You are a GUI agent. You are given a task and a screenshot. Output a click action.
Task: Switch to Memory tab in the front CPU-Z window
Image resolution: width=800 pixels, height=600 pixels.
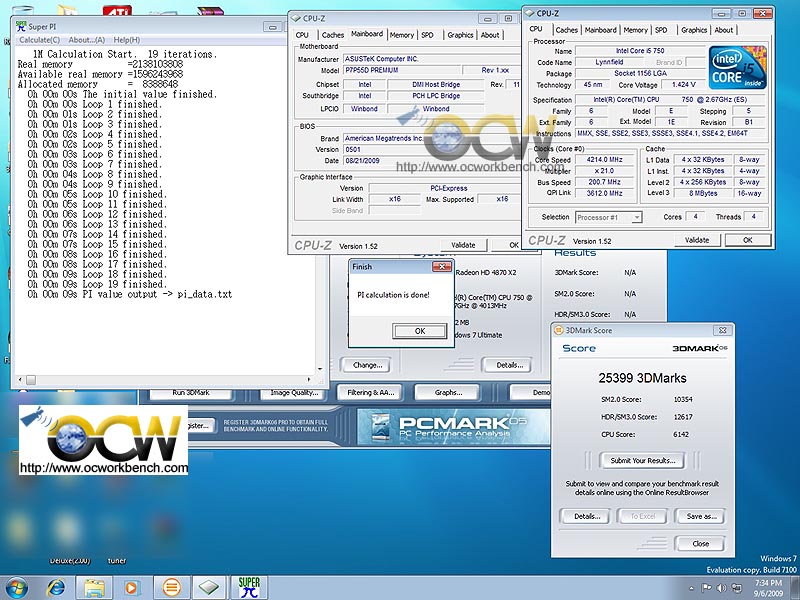pyautogui.click(x=635, y=30)
